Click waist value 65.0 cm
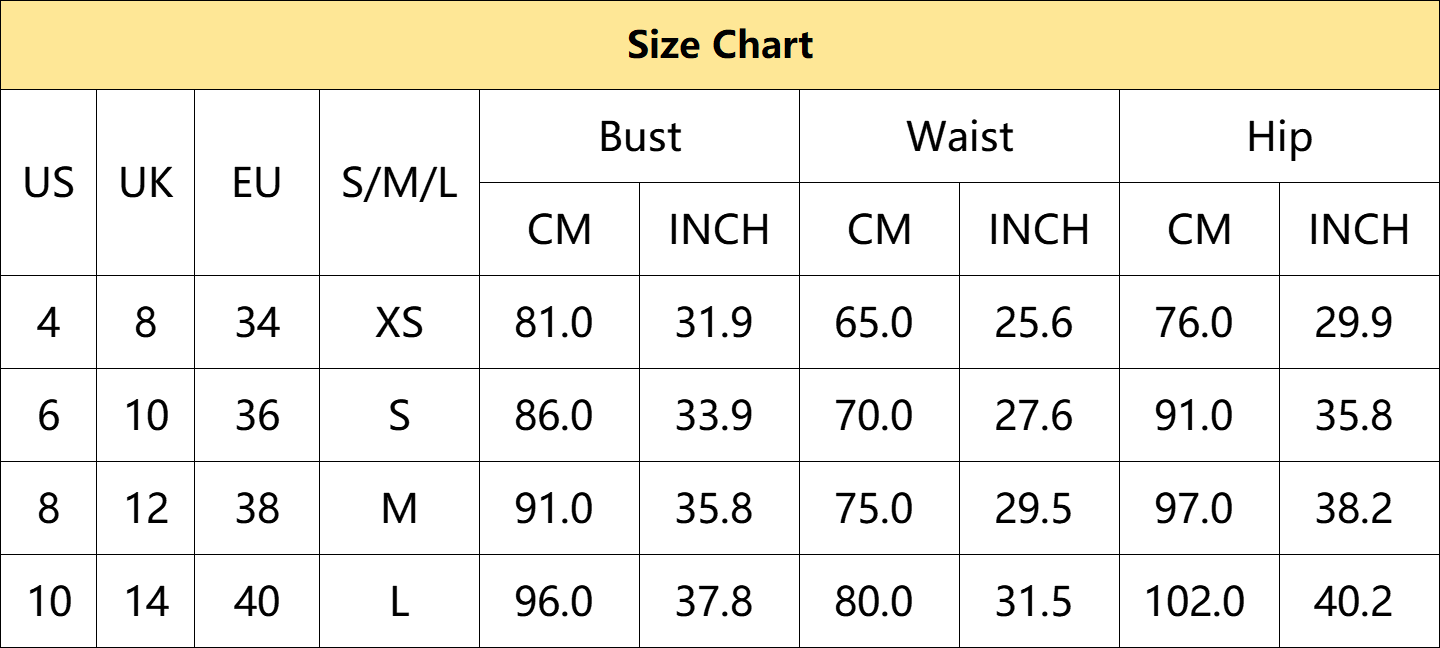This screenshot has height=648, width=1440. (879, 322)
